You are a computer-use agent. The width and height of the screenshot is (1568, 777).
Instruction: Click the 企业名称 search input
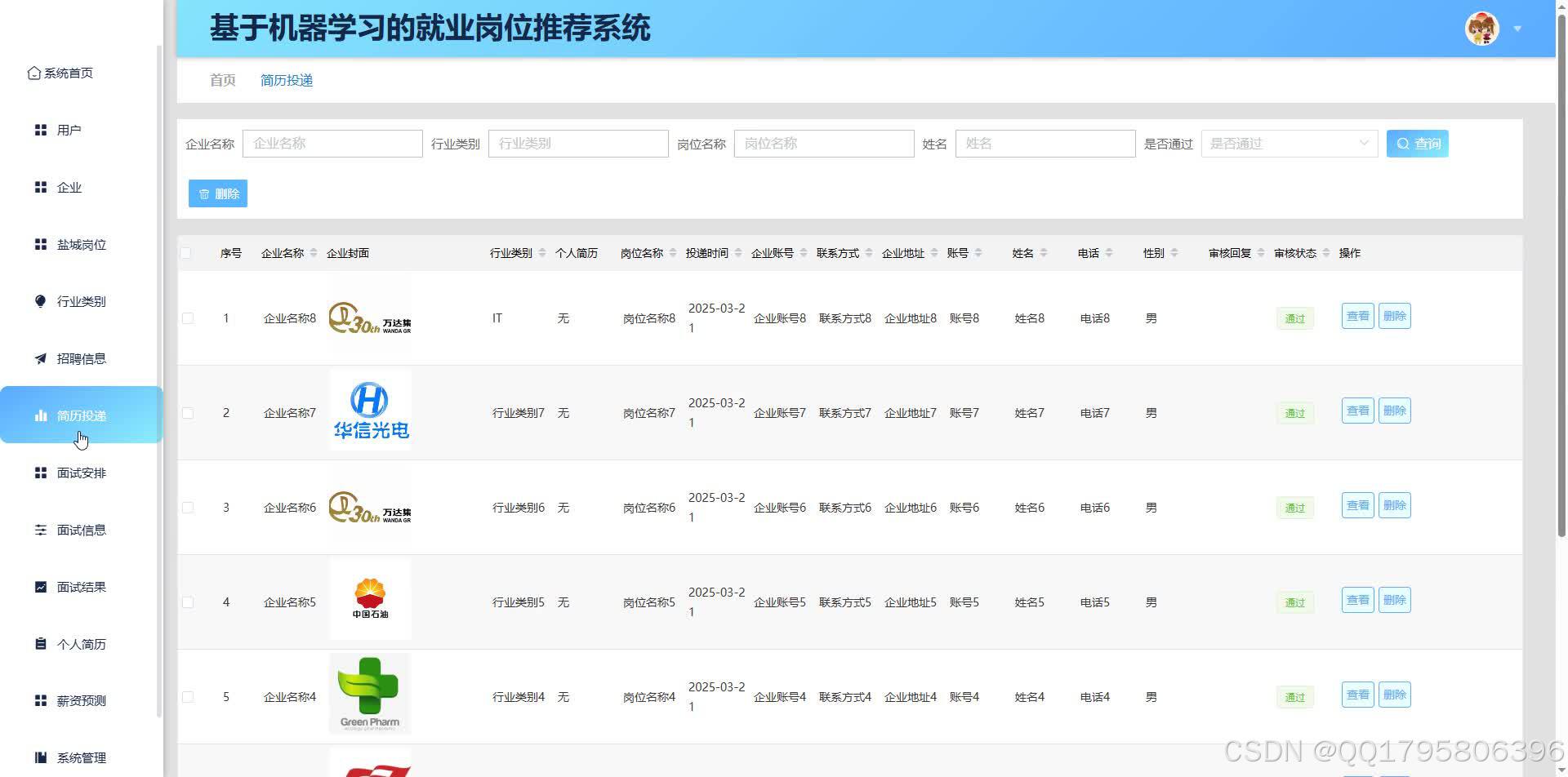click(332, 144)
